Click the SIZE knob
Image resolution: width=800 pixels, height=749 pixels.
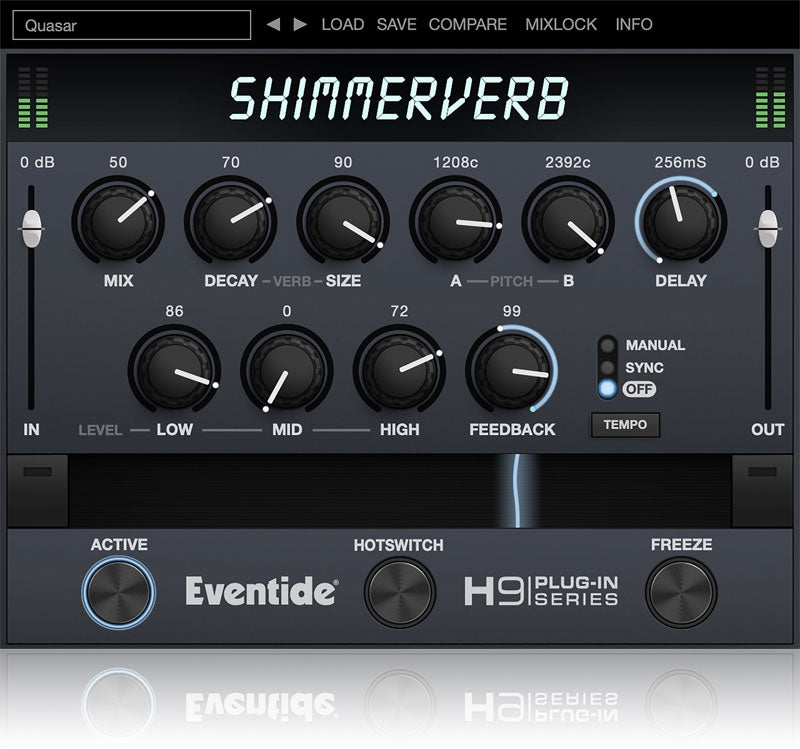click(x=343, y=221)
